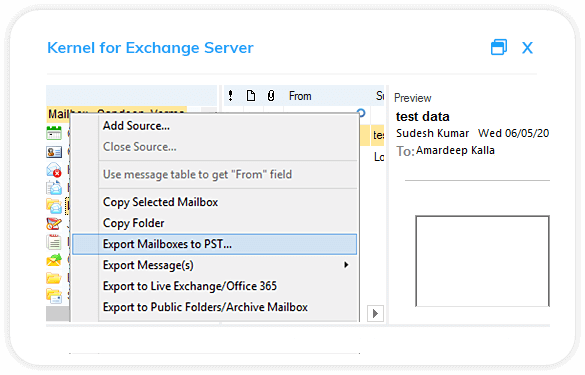
Task: Sort by importance exclamation column icon
Action: click(231, 96)
